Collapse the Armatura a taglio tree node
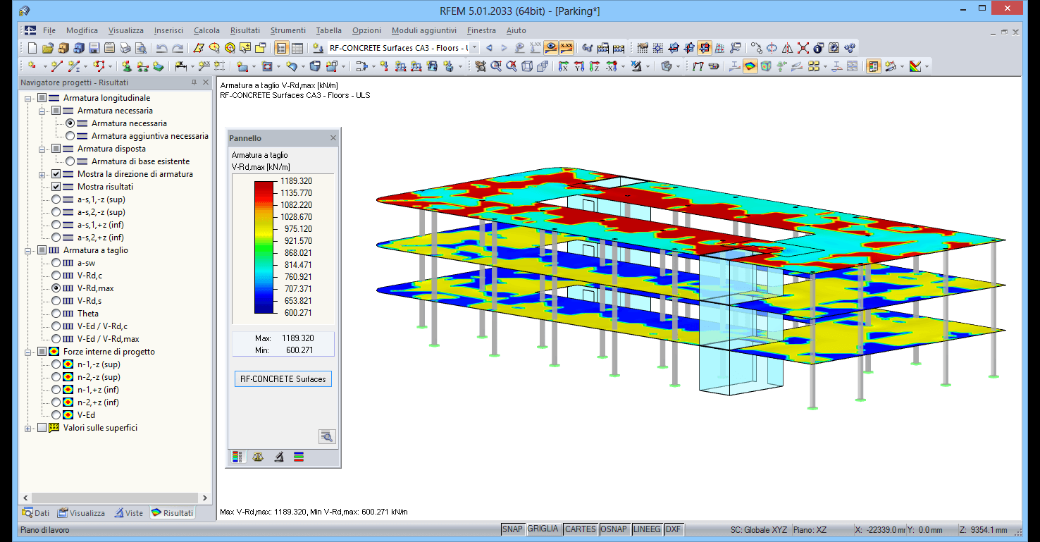 click(28, 251)
